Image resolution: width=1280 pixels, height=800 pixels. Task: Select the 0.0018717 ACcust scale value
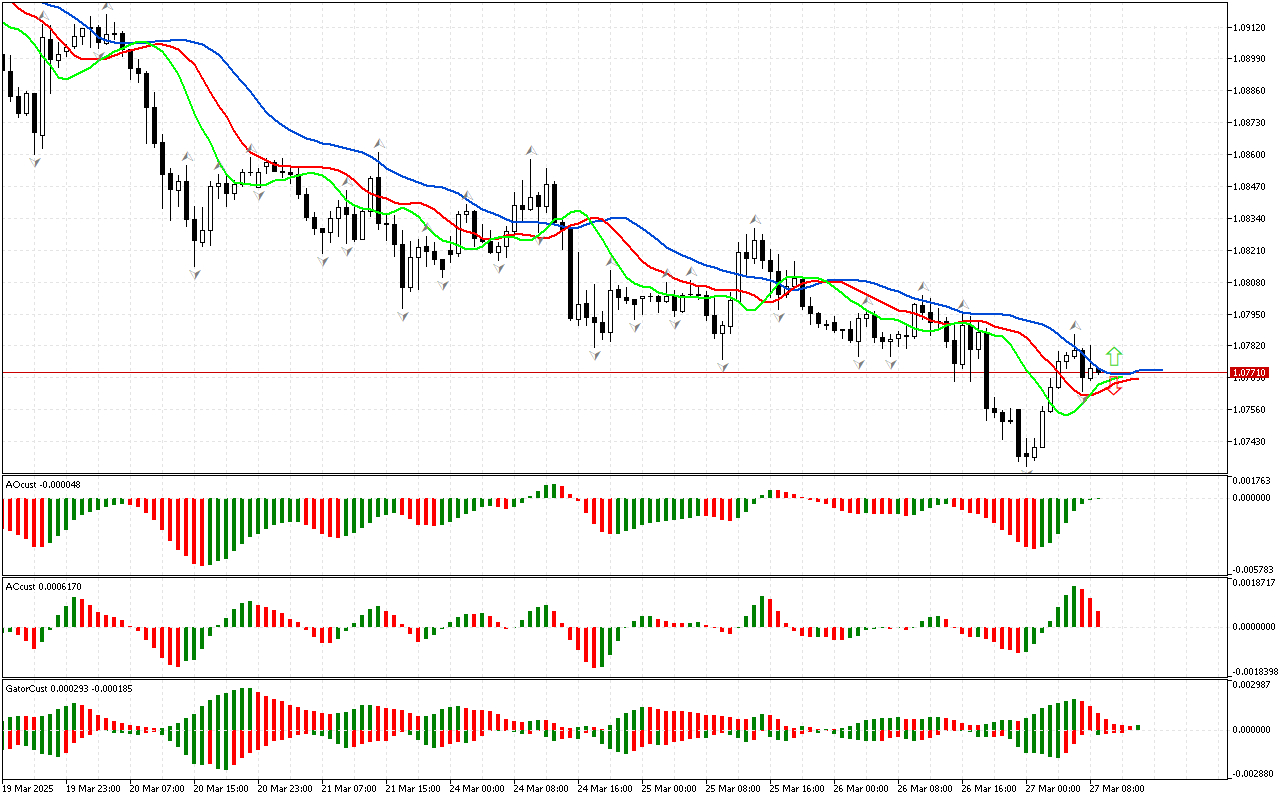coord(1254,582)
